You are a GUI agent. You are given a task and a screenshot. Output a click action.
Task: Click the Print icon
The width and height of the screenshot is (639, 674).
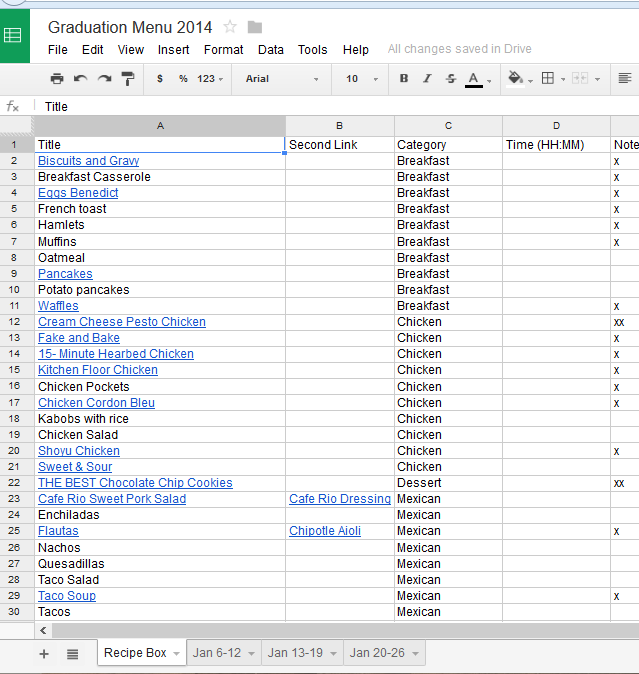(x=57, y=79)
